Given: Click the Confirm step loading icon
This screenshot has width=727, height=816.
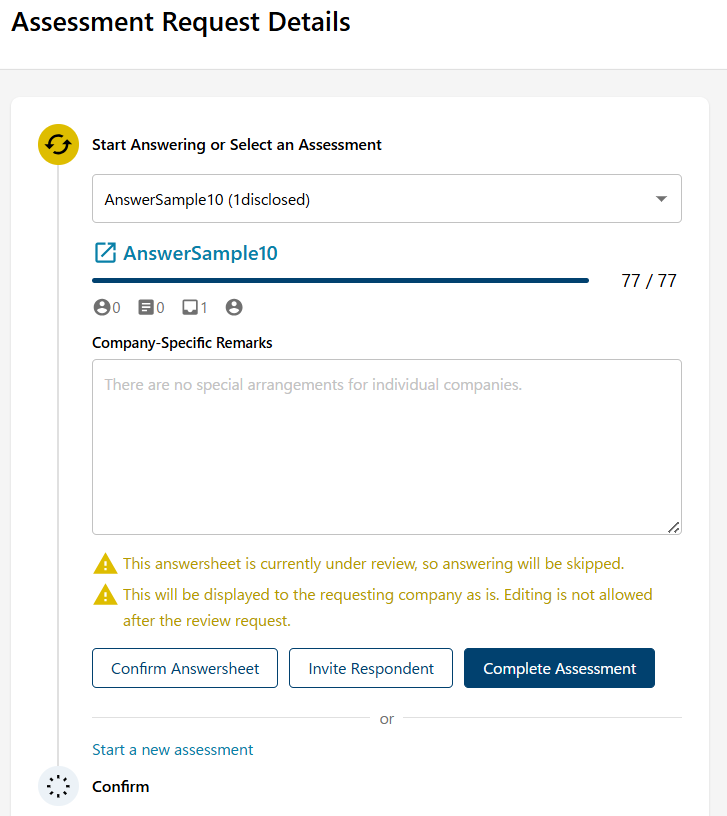Looking at the screenshot, I should click(58, 786).
